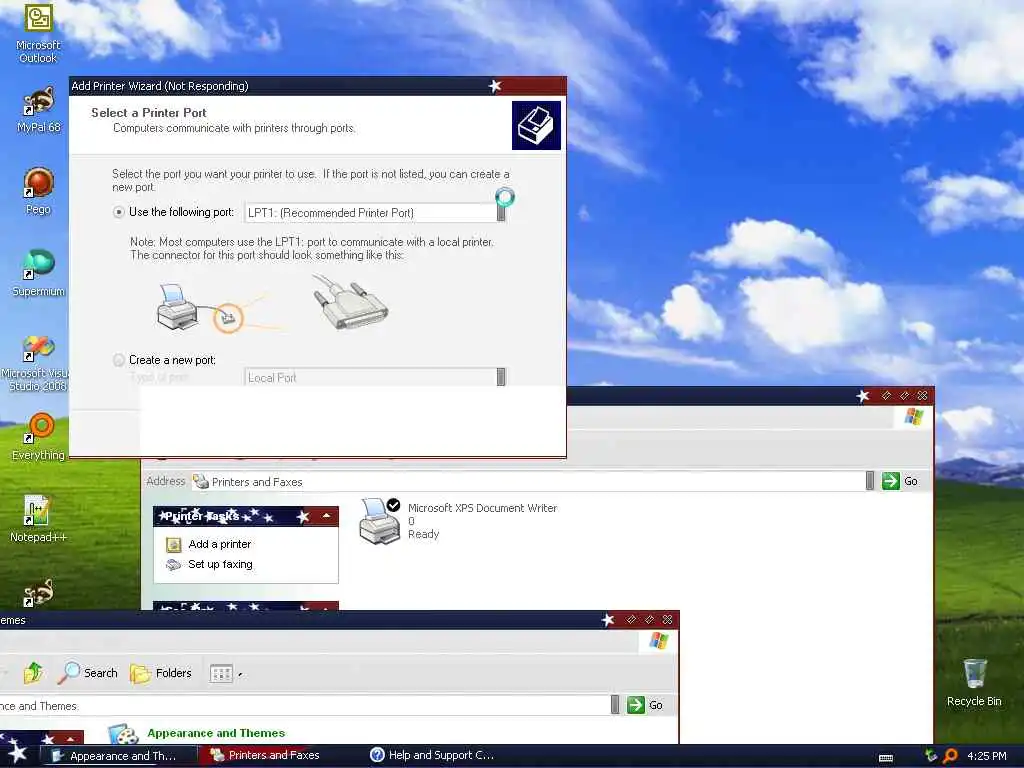Open the Local Port type dropdown
This screenshot has width=1024, height=768.
click(x=501, y=377)
